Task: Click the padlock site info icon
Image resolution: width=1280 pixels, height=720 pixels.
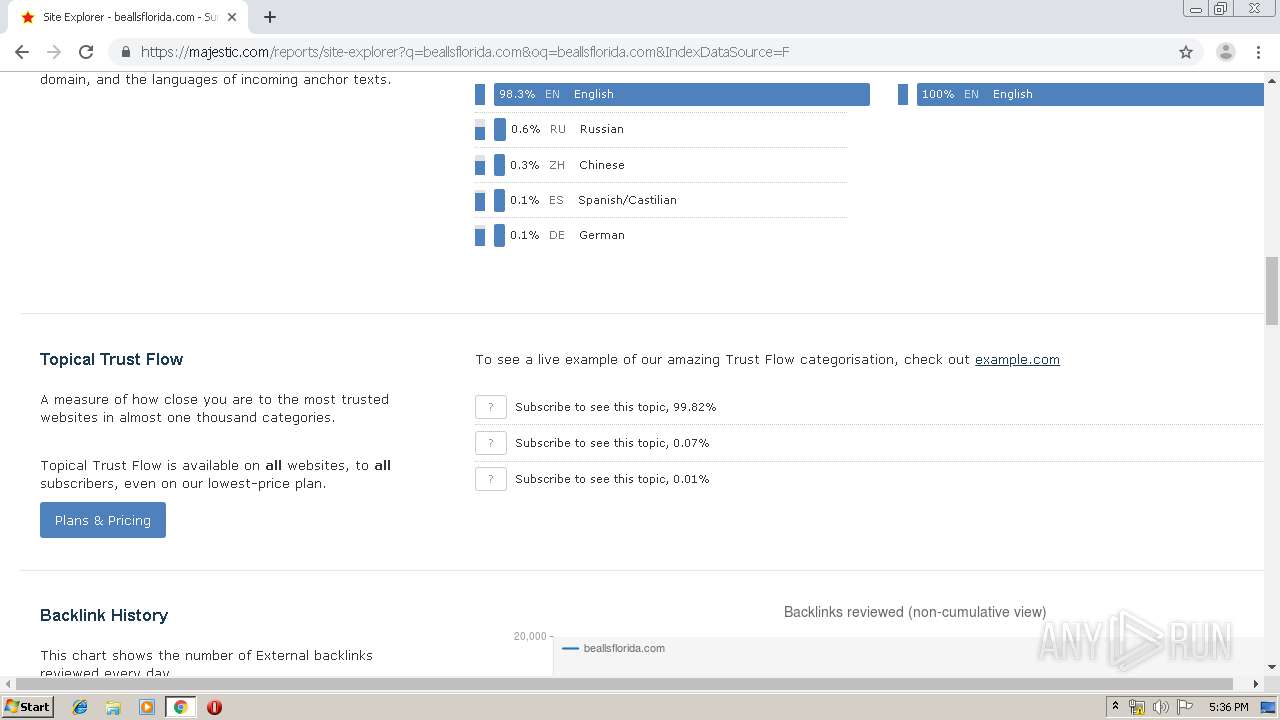Action: tap(126, 52)
